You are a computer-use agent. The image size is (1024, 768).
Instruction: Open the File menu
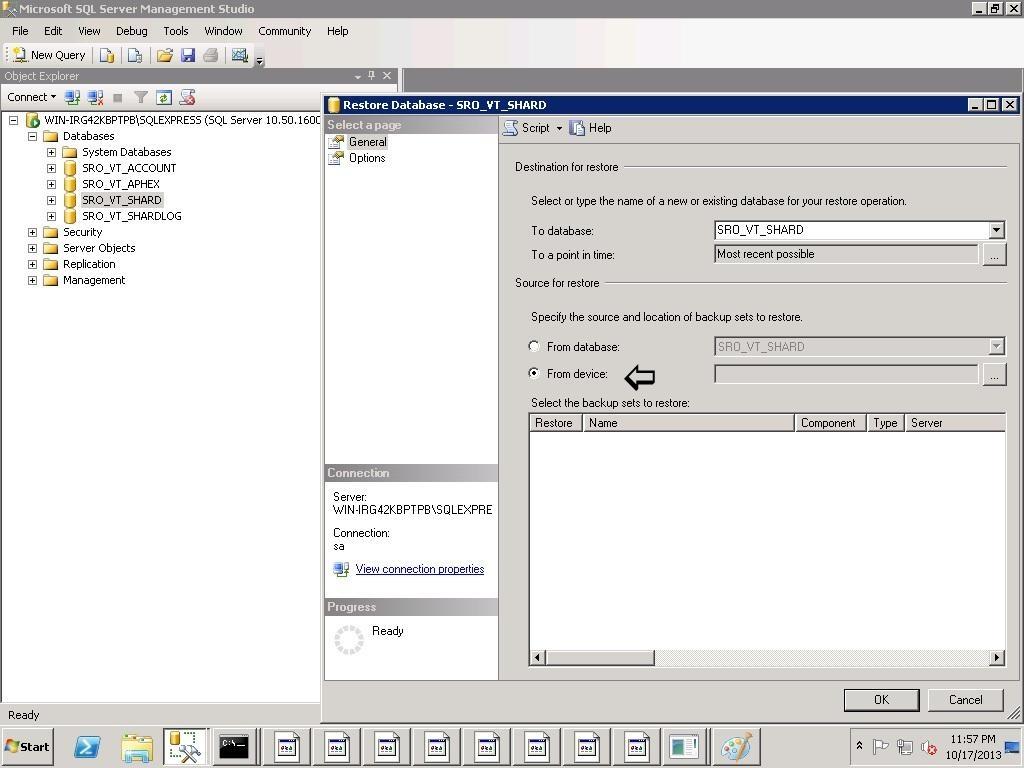tap(20, 31)
